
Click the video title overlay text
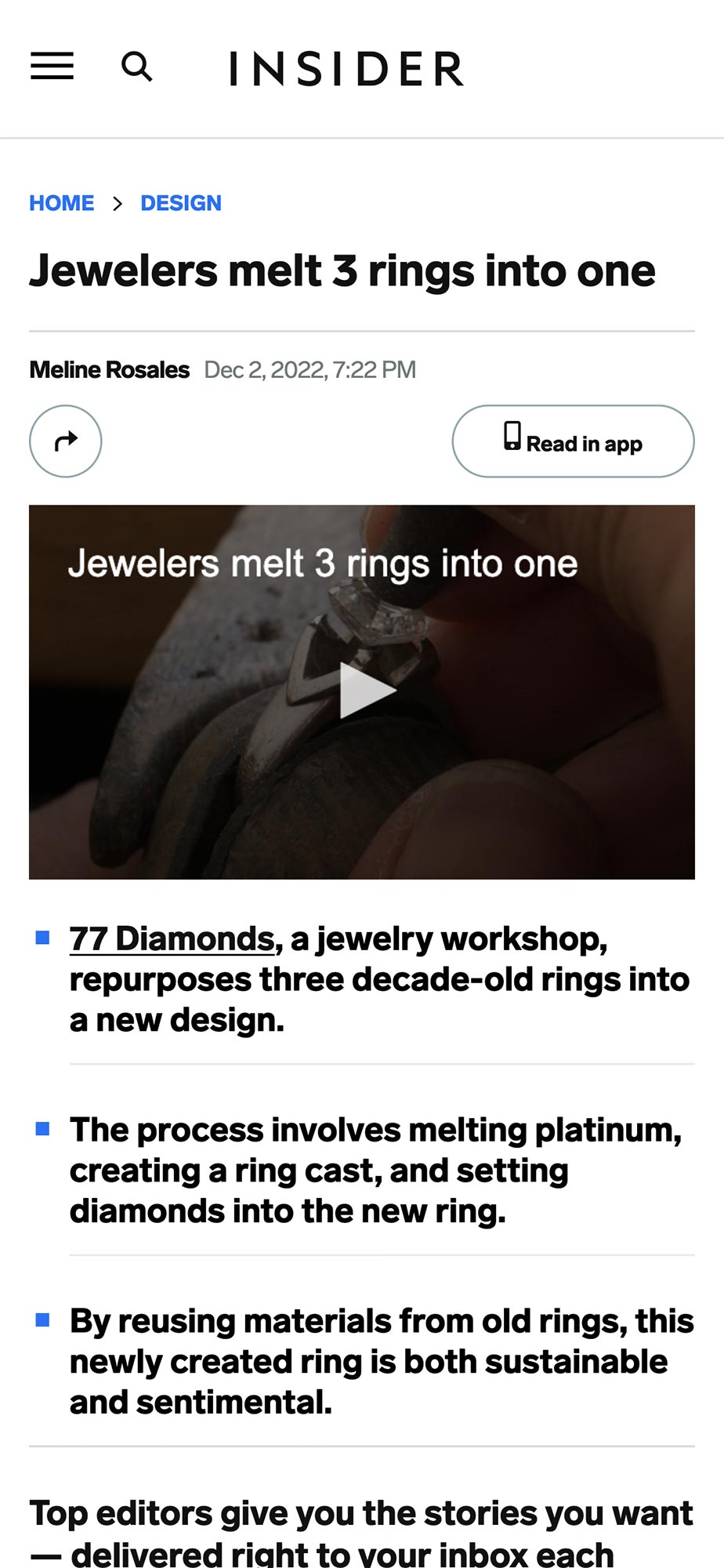point(322,564)
